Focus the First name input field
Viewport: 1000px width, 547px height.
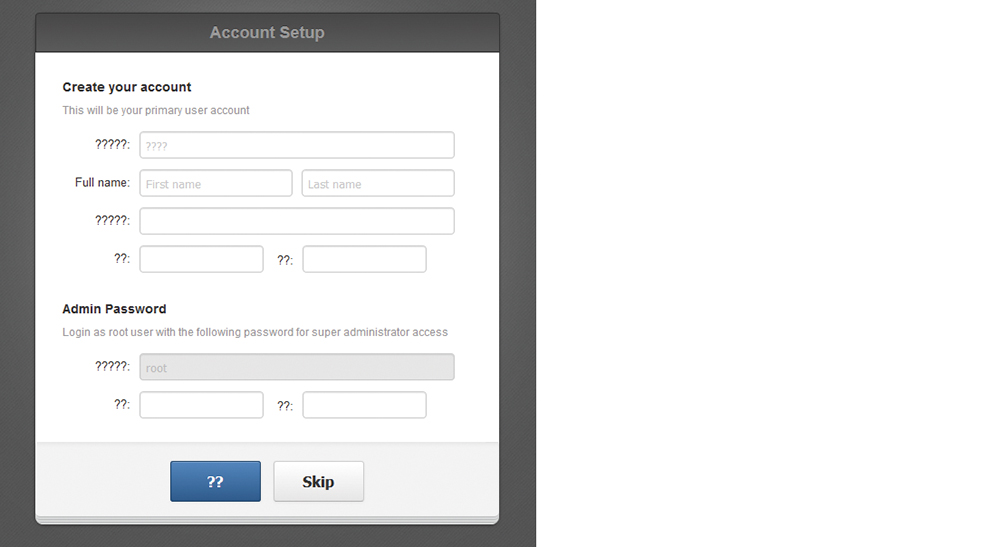coord(216,183)
